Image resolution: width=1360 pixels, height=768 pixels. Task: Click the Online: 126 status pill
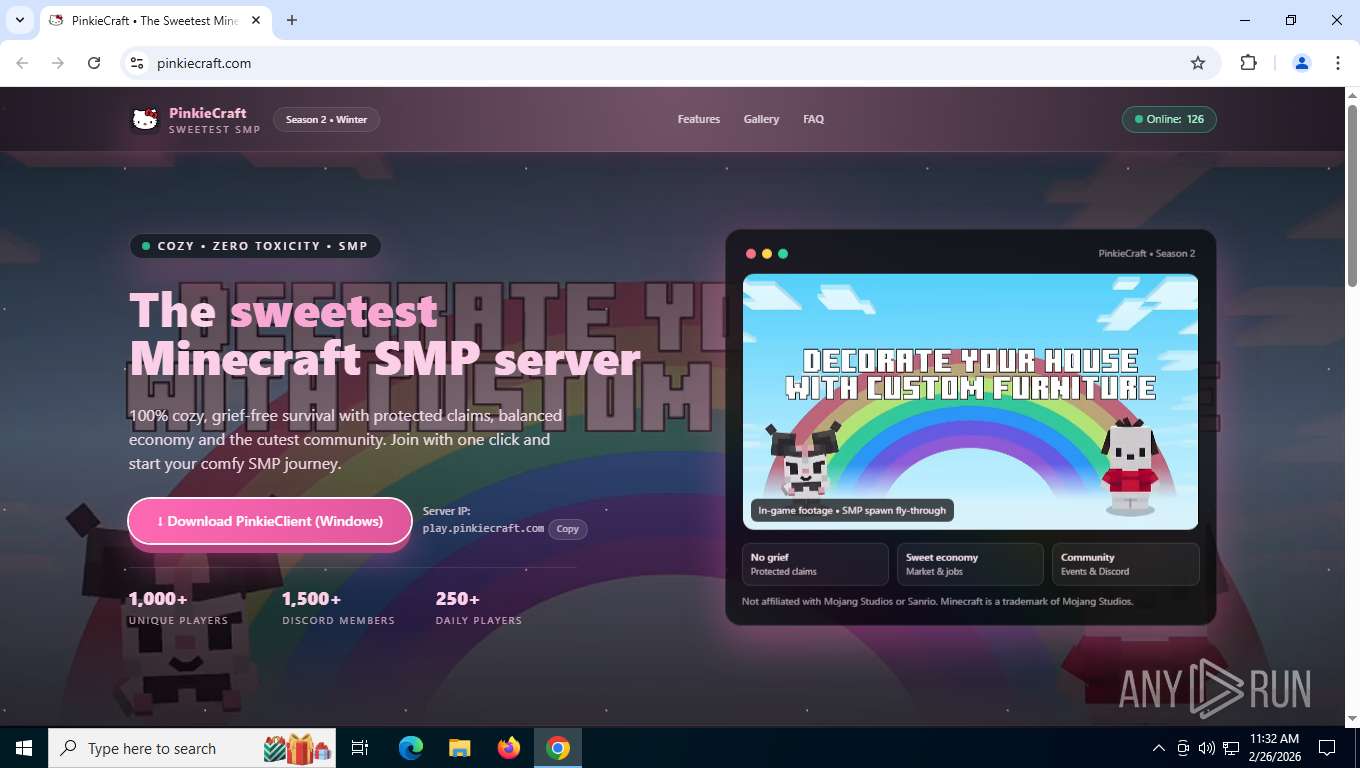tap(1169, 119)
